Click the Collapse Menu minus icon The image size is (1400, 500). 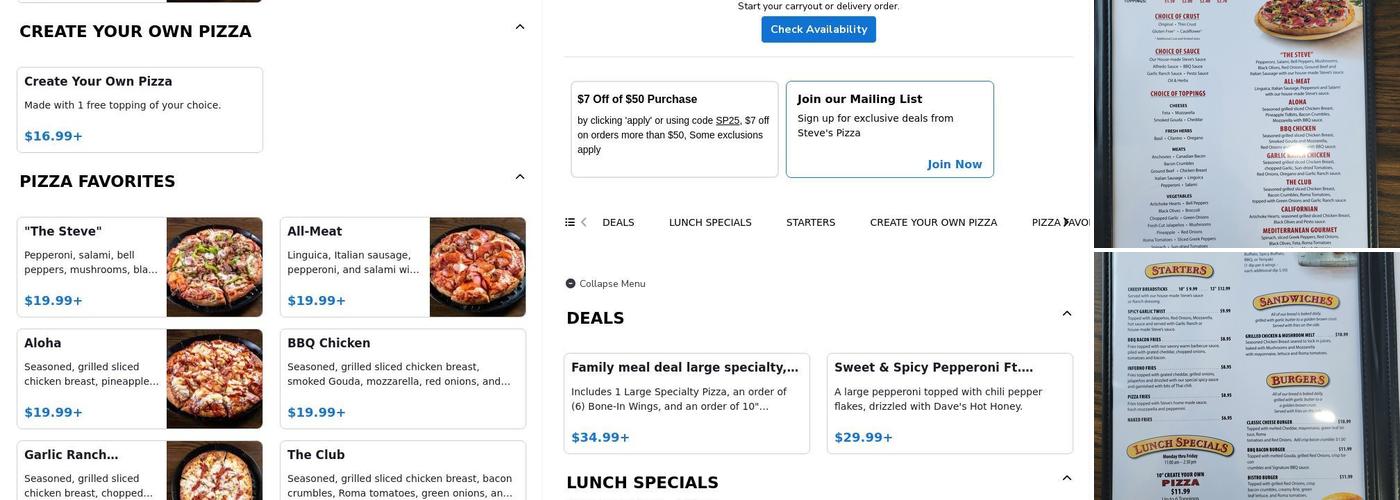pyautogui.click(x=570, y=284)
